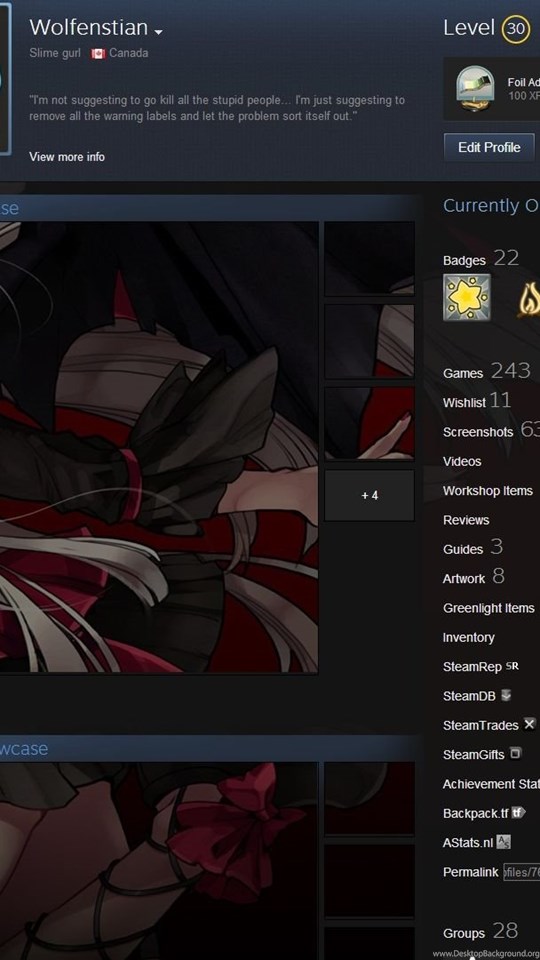Viewport: 540px width, 960px height.
Task: Click the SteamRep SR icon
Action: [x=512, y=666]
